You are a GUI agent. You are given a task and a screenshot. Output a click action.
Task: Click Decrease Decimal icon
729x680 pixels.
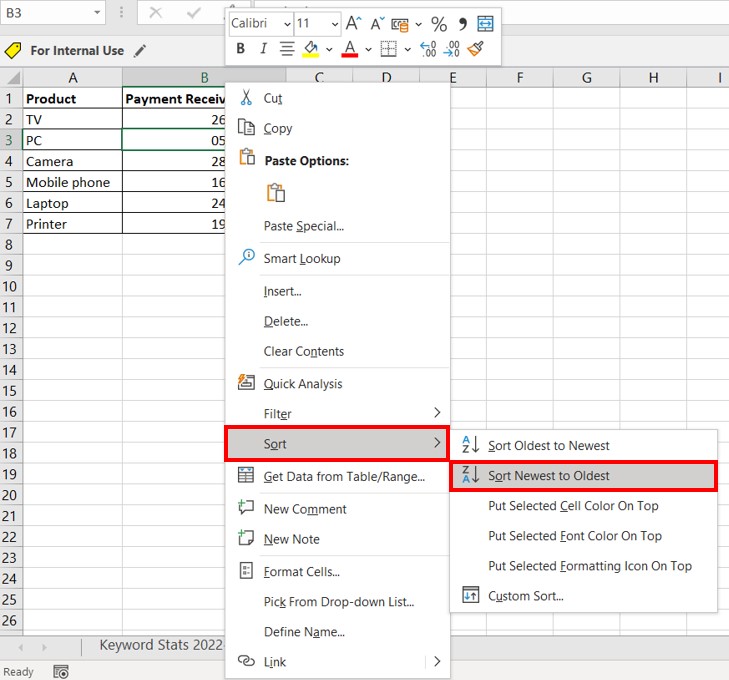[452, 49]
